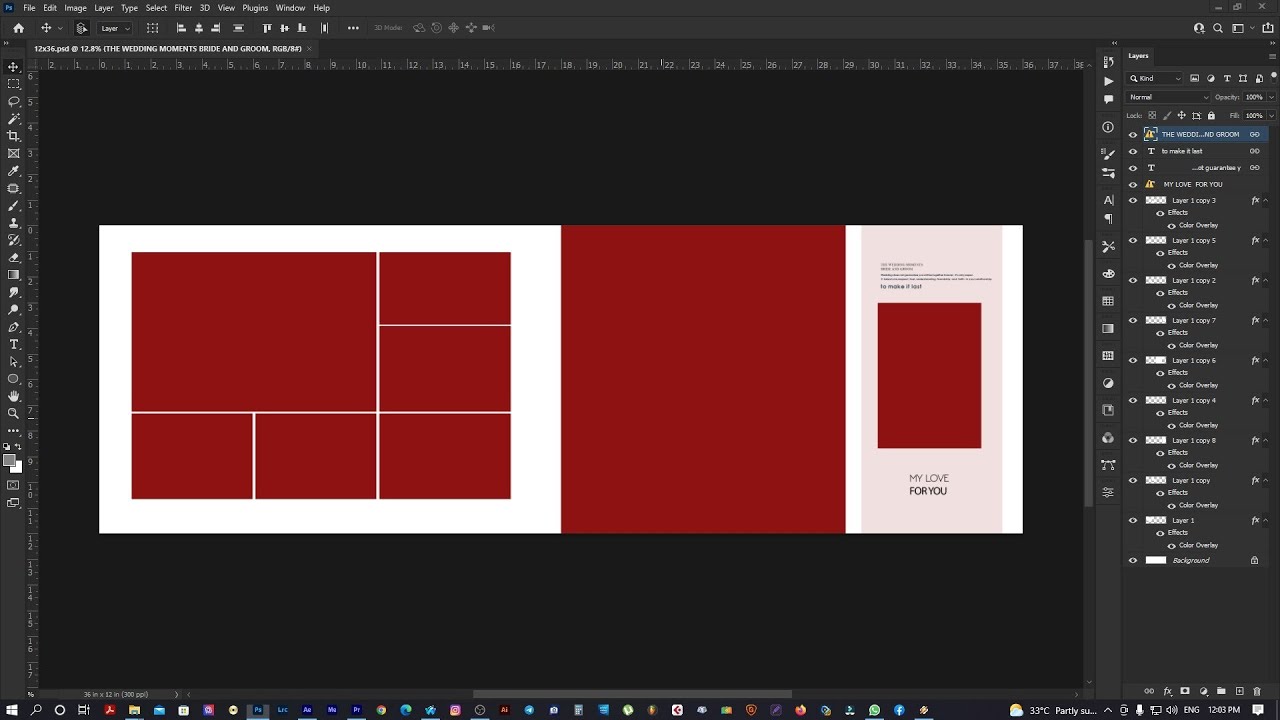1280x720 pixels.
Task: Open the File menu
Action: (29, 8)
